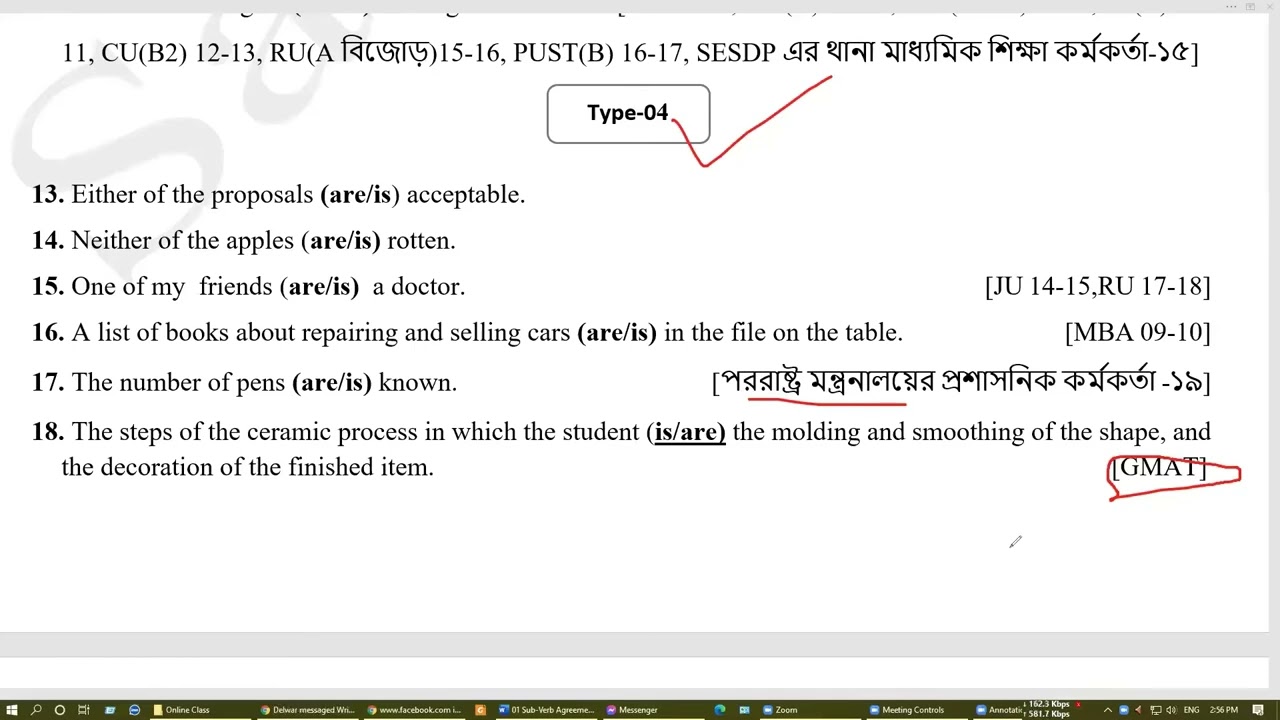Click the Bengali reference beside sentence 17
This screenshot has height=720, width=1280.
[x=961, y=382]
